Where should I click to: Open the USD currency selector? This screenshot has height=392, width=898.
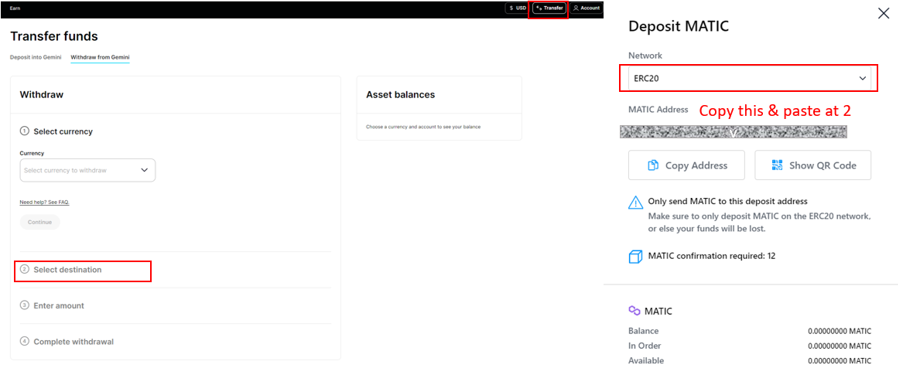point(517,8)
